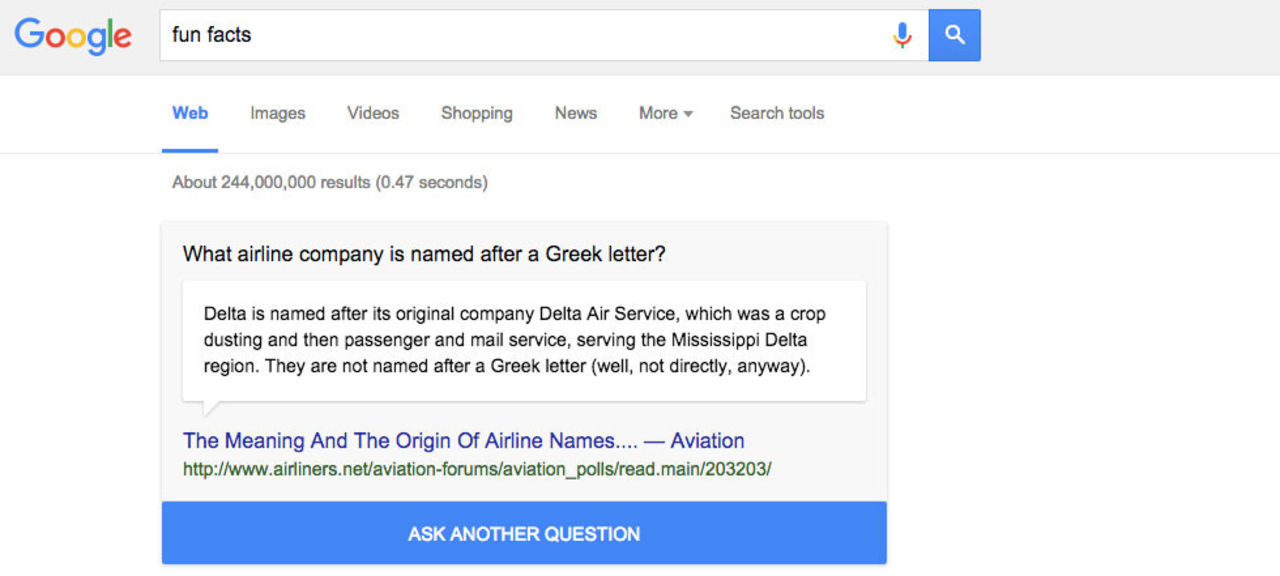The image size is (1280, 576).
Task: Open the More chevron to see extra categories
Action: [x=689, y=115]
